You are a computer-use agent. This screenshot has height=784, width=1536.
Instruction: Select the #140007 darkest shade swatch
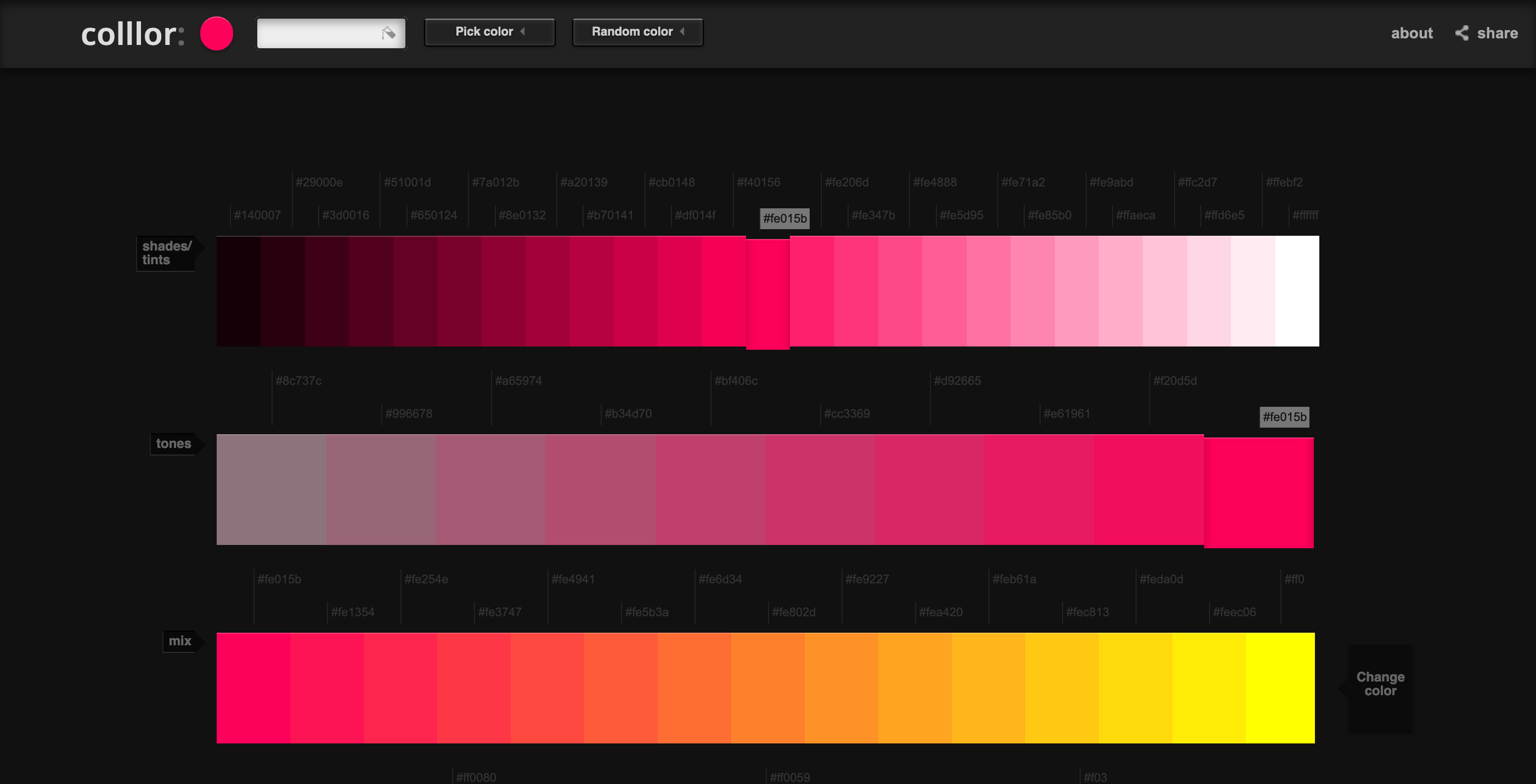point(239,291)
